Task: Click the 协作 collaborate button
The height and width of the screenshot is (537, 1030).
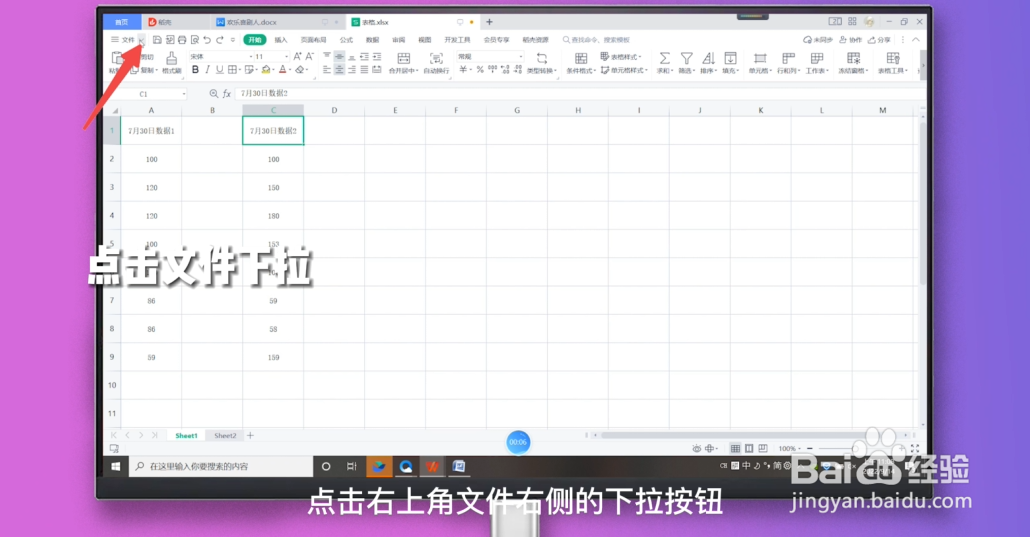Action: point(851,40)
